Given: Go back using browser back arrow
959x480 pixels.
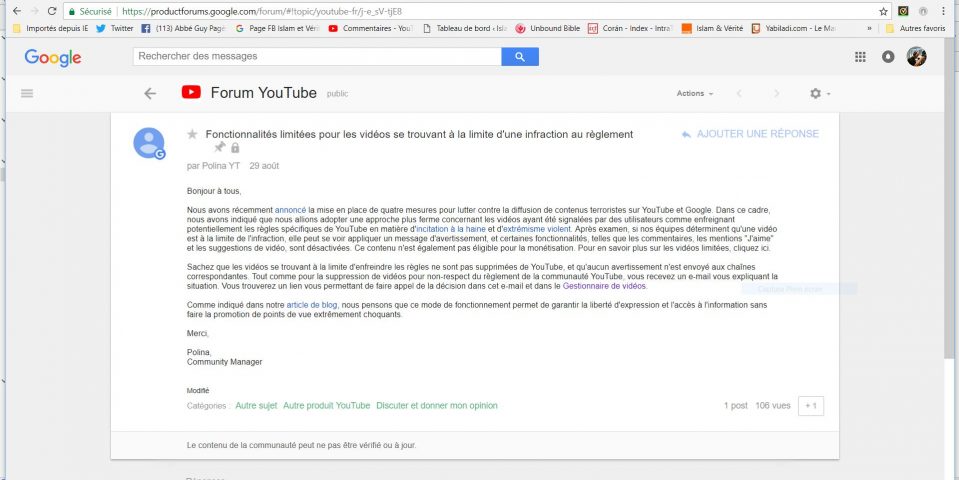Looking at the screenshot, I should tap(17, 11).
